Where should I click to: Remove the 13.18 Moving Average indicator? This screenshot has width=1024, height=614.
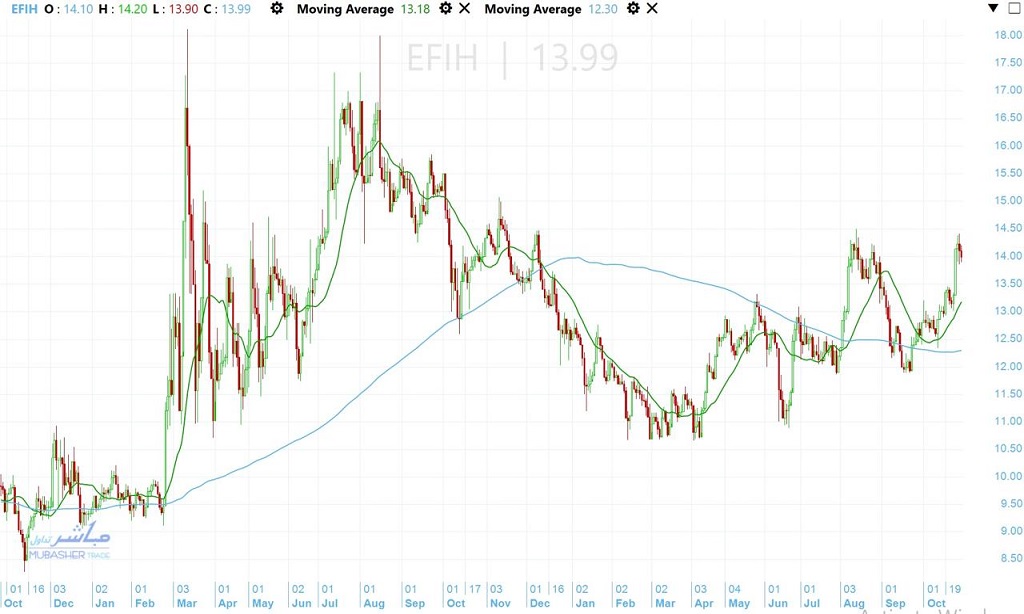[464, 9]
